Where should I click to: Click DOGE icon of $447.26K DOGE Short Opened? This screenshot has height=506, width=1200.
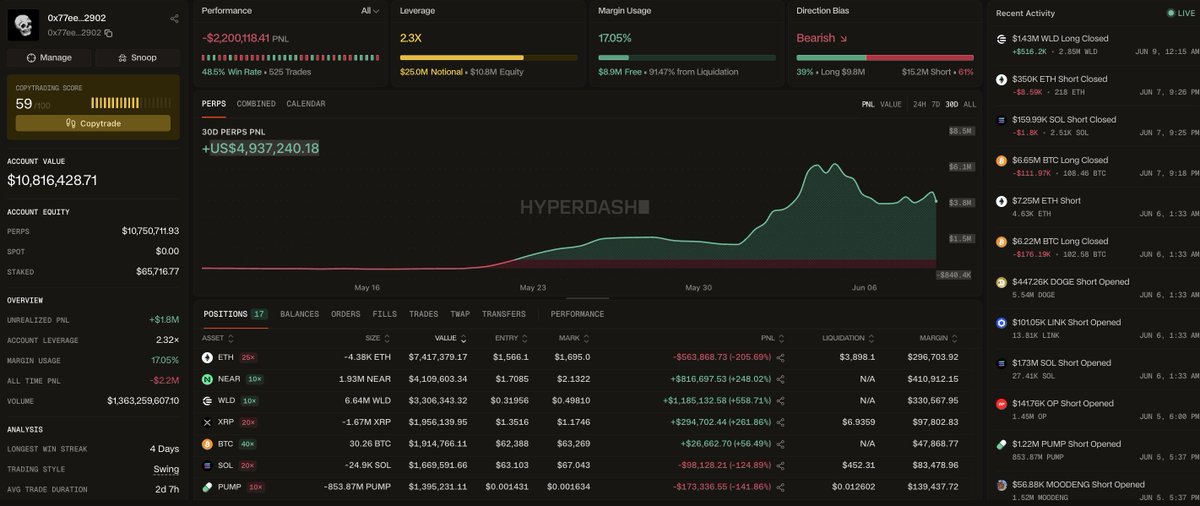1001,282
